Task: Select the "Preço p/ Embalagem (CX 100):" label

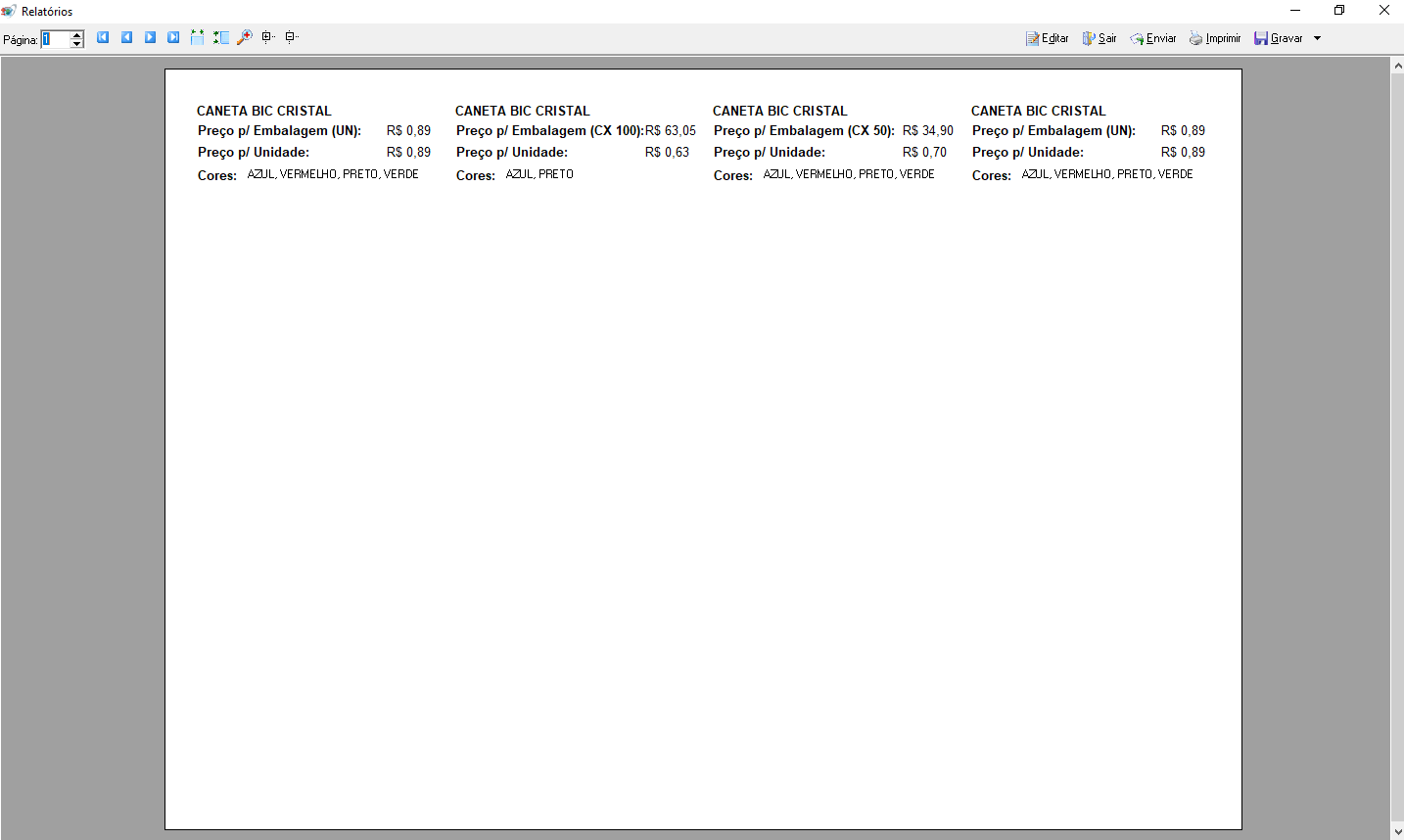Action: [550, 130]
